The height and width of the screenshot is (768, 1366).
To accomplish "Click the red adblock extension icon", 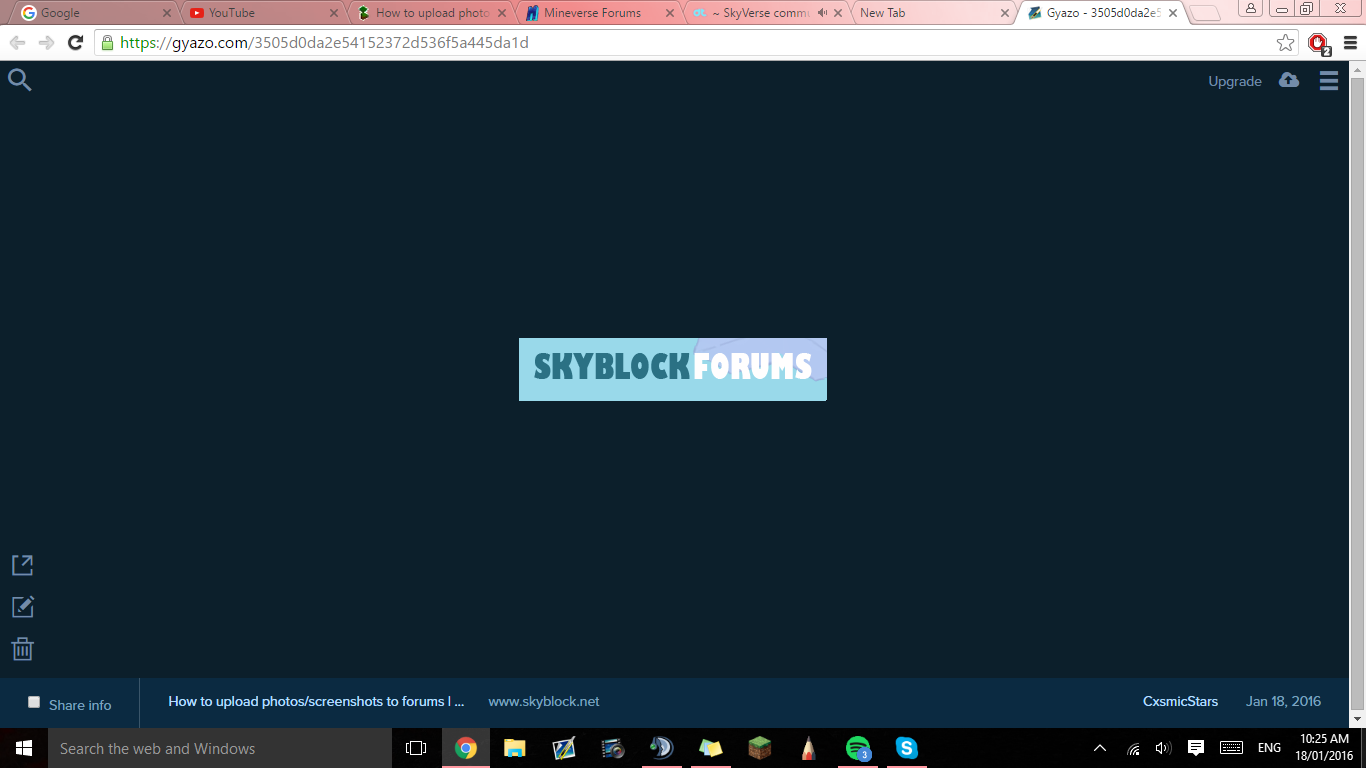I will coord(1319,43).
